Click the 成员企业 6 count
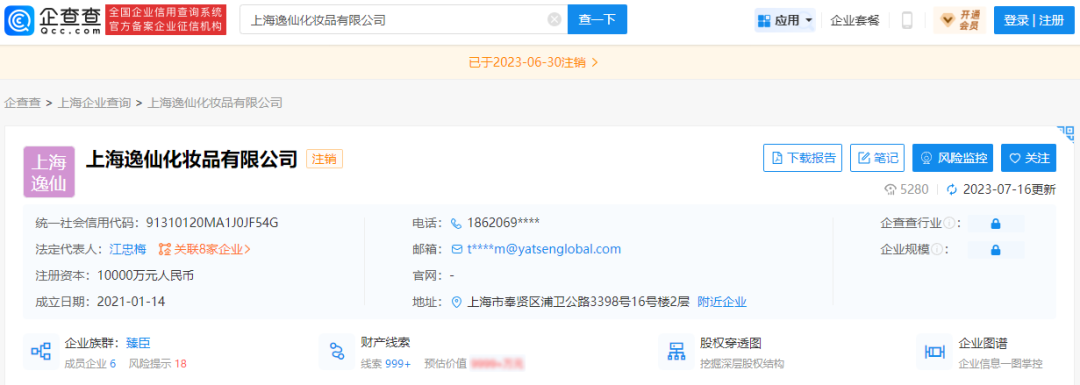Viewport: 1080px width, 385px height. [x=90, y=363]
